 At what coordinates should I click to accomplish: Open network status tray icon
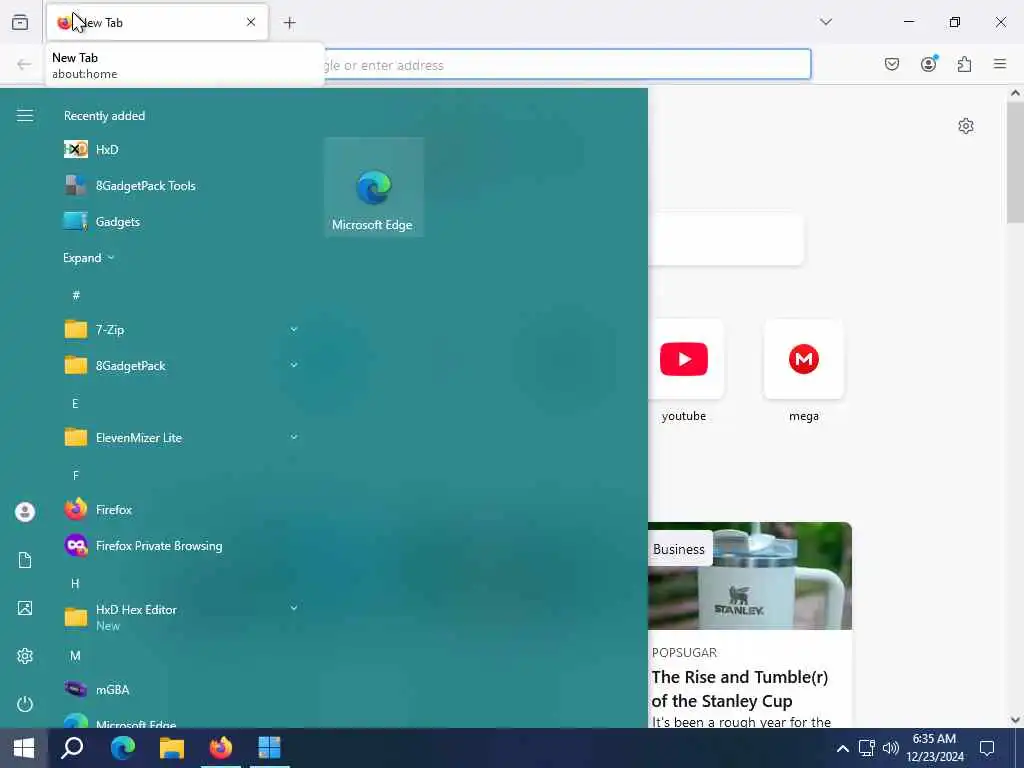click(x=867, y=748)
